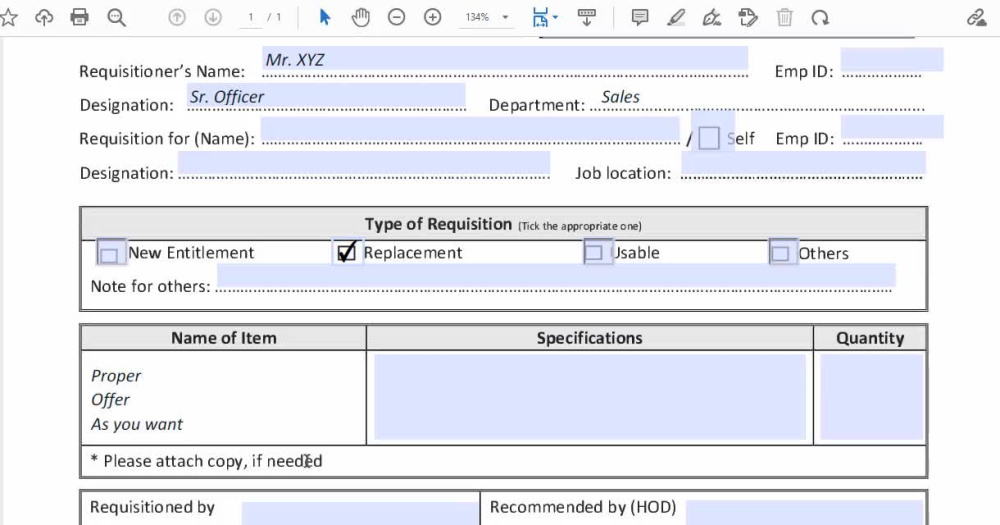Select the arrow selection tool
1000x525 pixels.
click(x=325, y=17)
